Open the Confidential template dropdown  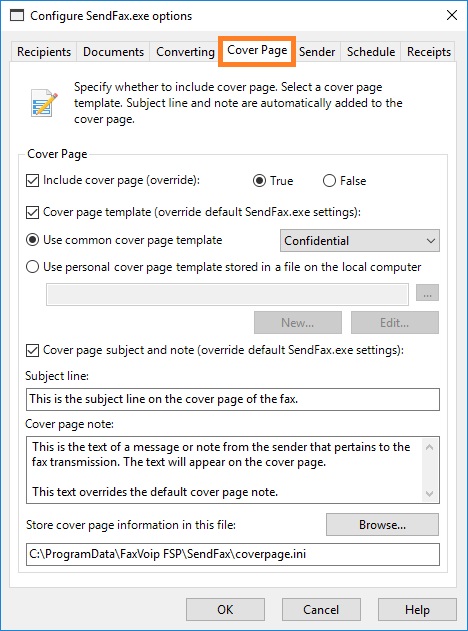click(x=360, y=241)
